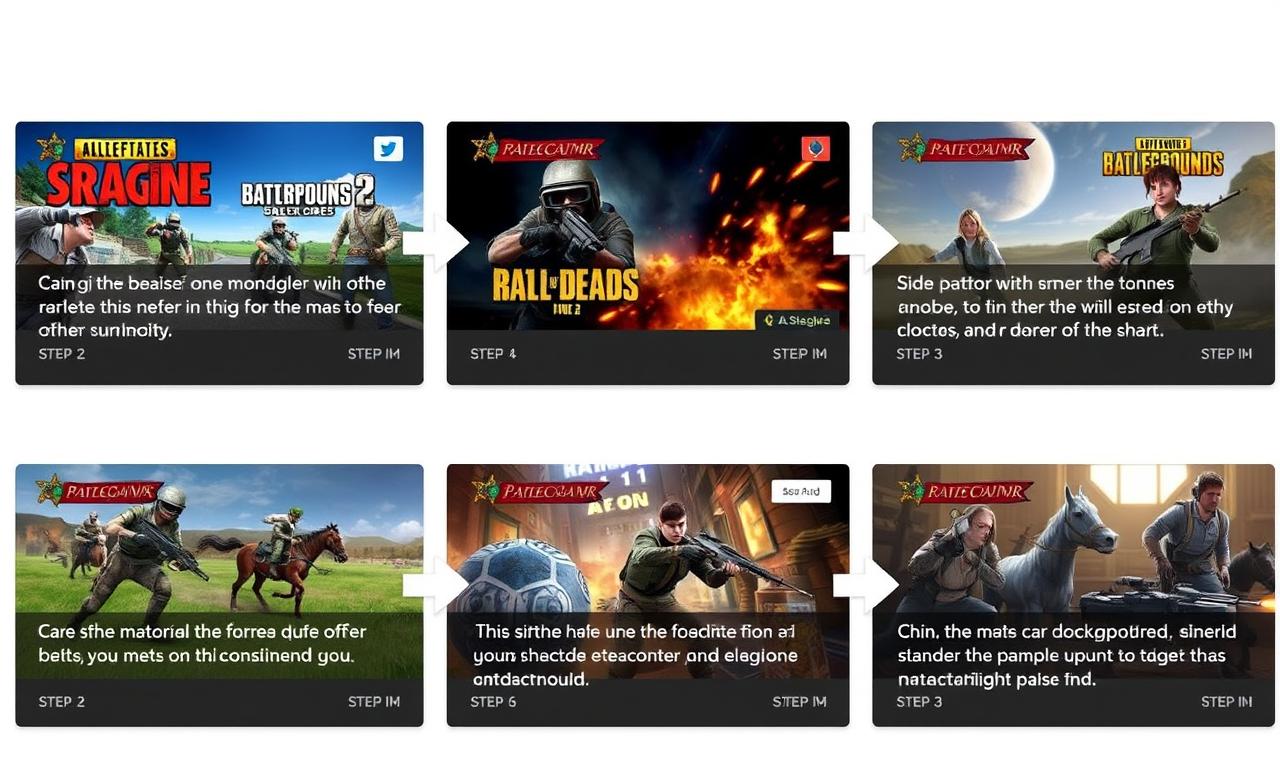Click the green 'A Slagiue' badge
The width and height of the screenshot is (1280, 768).
(796, 320)
